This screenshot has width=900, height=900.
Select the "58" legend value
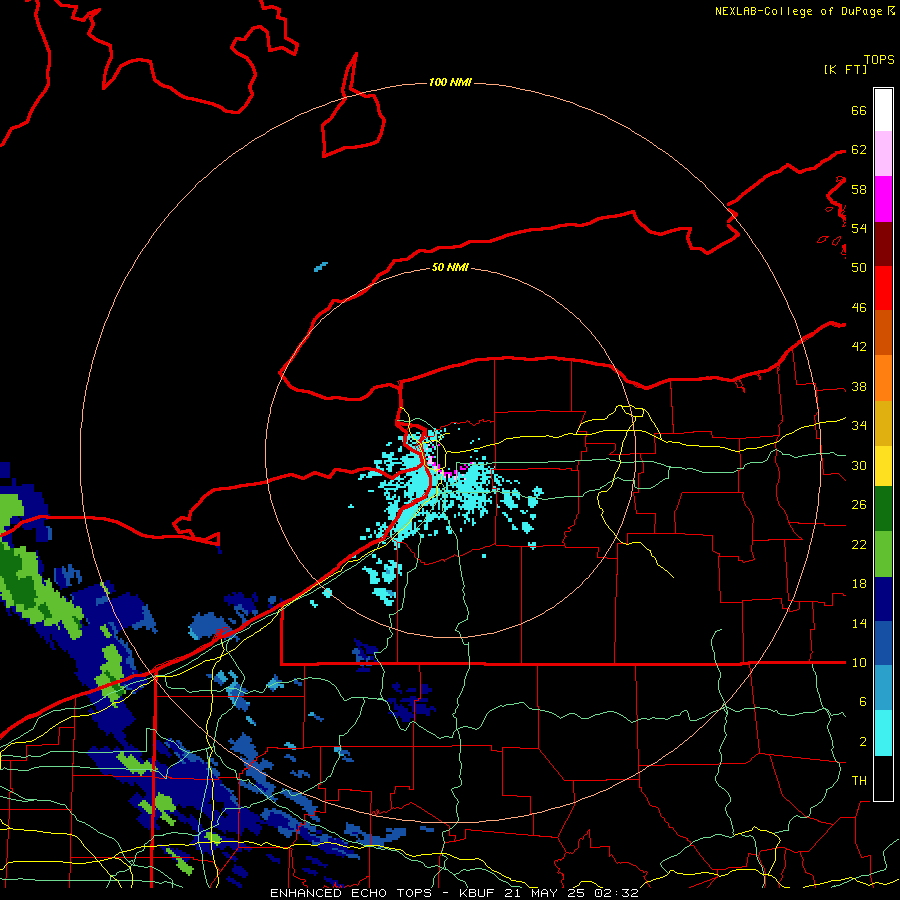click(859, 189)
